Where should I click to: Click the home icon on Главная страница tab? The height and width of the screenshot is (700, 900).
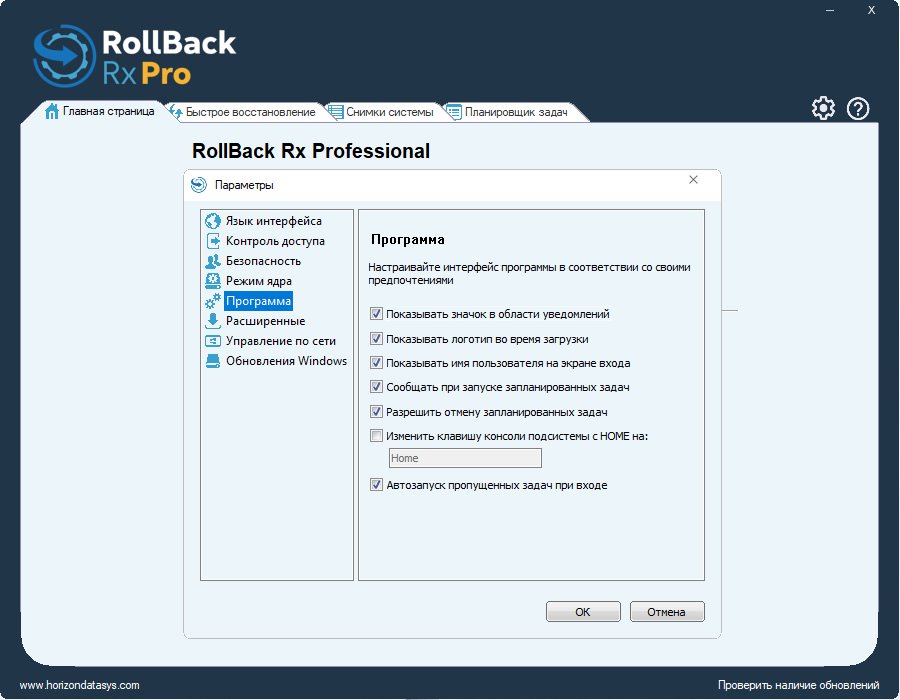tap(52, 111)
